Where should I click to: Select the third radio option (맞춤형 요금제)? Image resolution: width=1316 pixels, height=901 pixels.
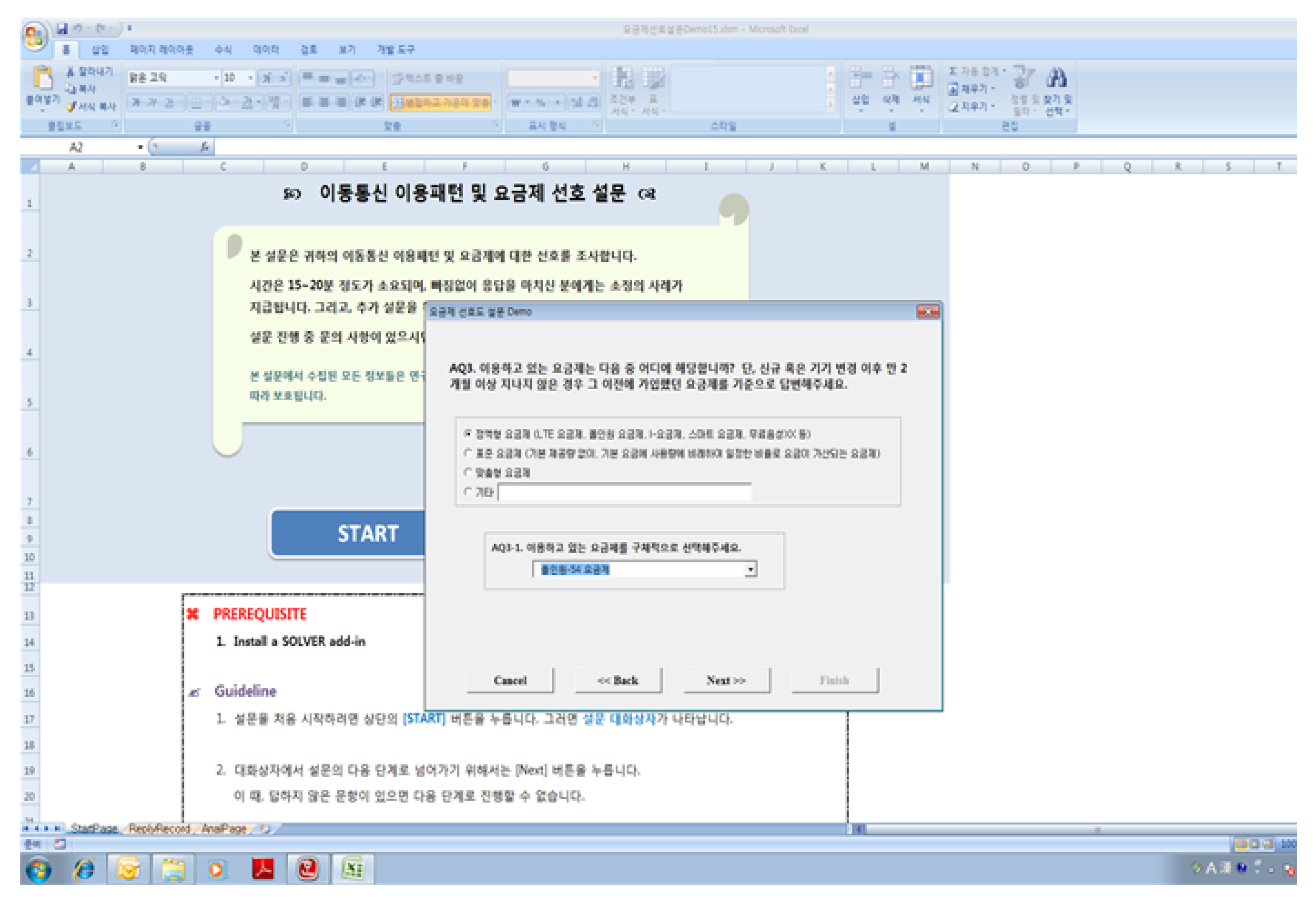click(468, 472)
